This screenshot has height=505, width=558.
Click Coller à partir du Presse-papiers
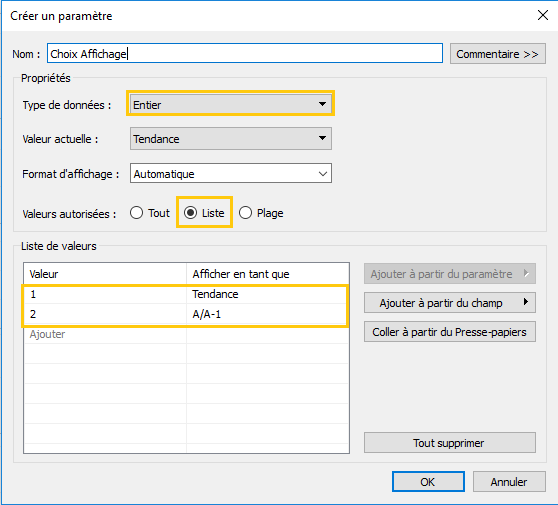(449, 332)
